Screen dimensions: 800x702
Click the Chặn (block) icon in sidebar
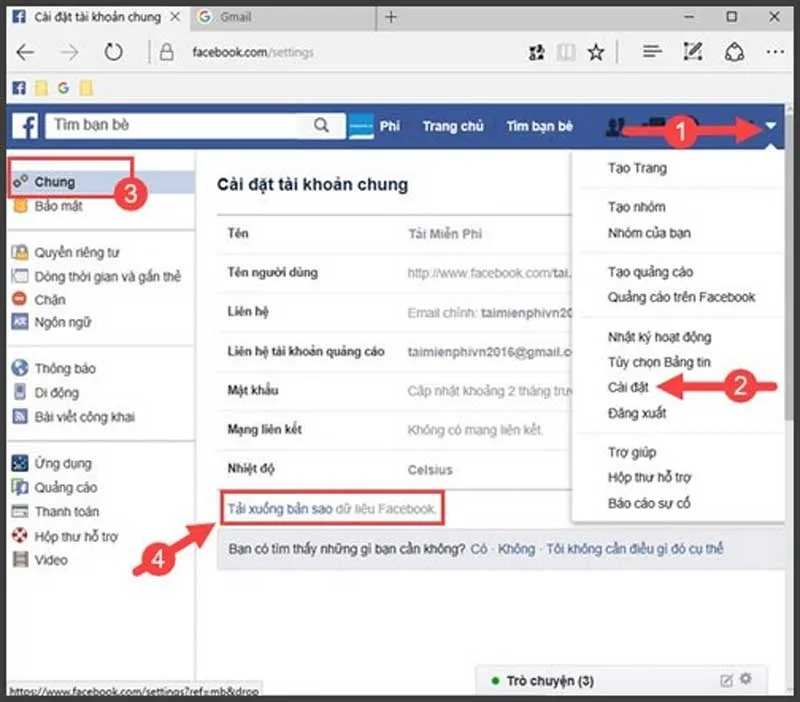(20, 299)
